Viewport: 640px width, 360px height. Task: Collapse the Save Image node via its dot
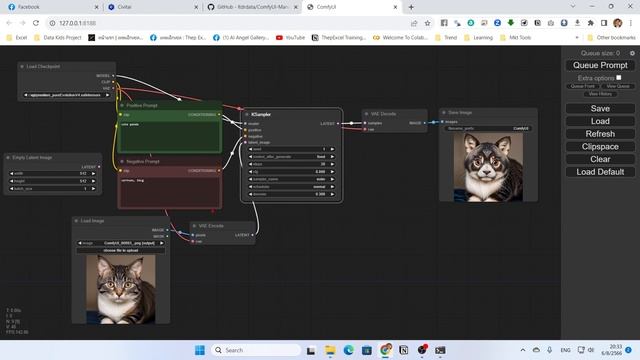point(444,113)
